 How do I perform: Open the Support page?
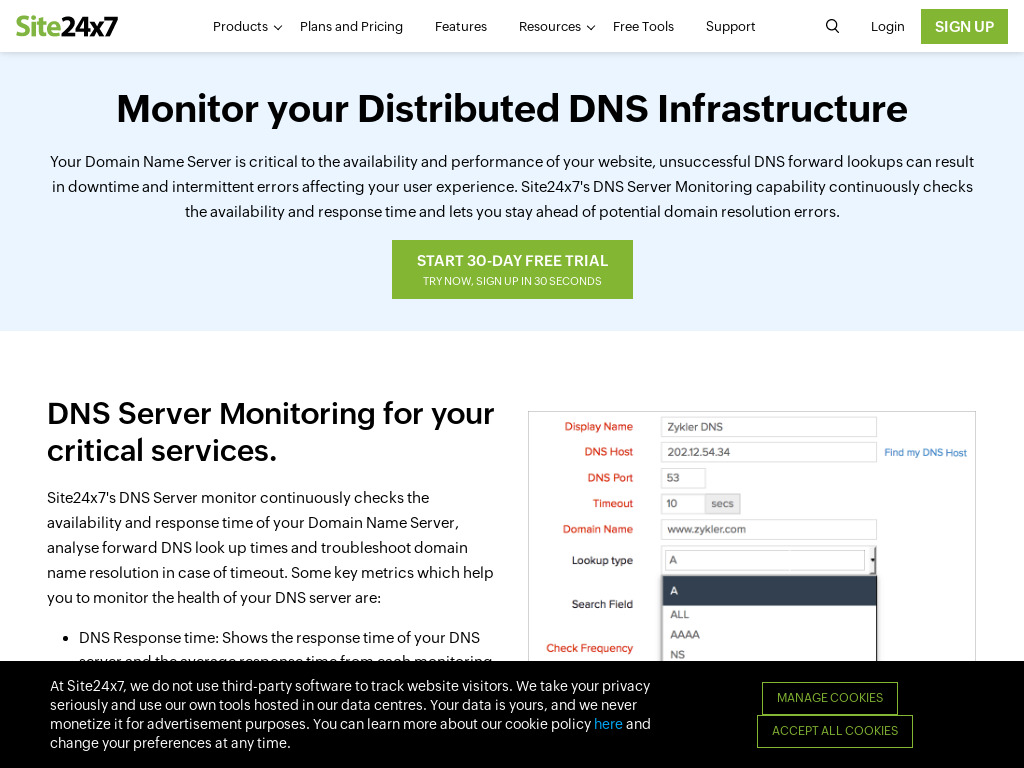(730, 27)
